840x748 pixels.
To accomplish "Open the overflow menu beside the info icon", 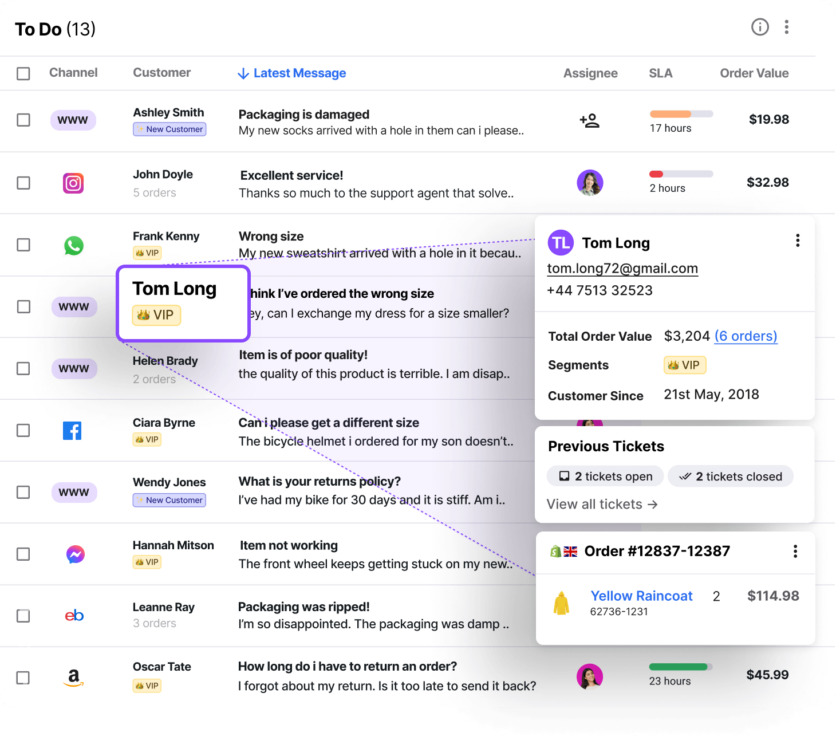I will [x=789, y=27].
